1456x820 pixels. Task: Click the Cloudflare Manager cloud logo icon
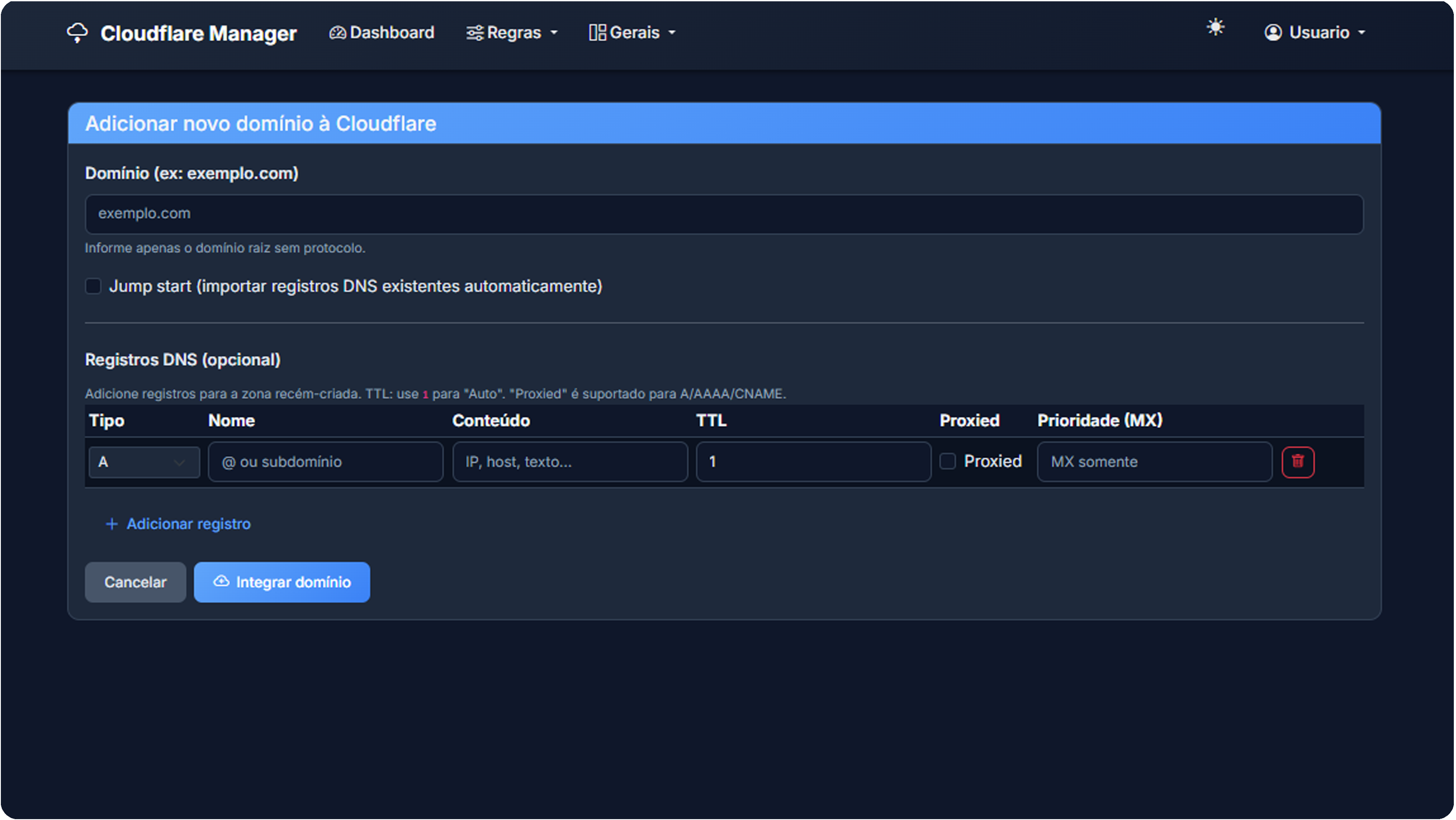(x=78, y=32)
